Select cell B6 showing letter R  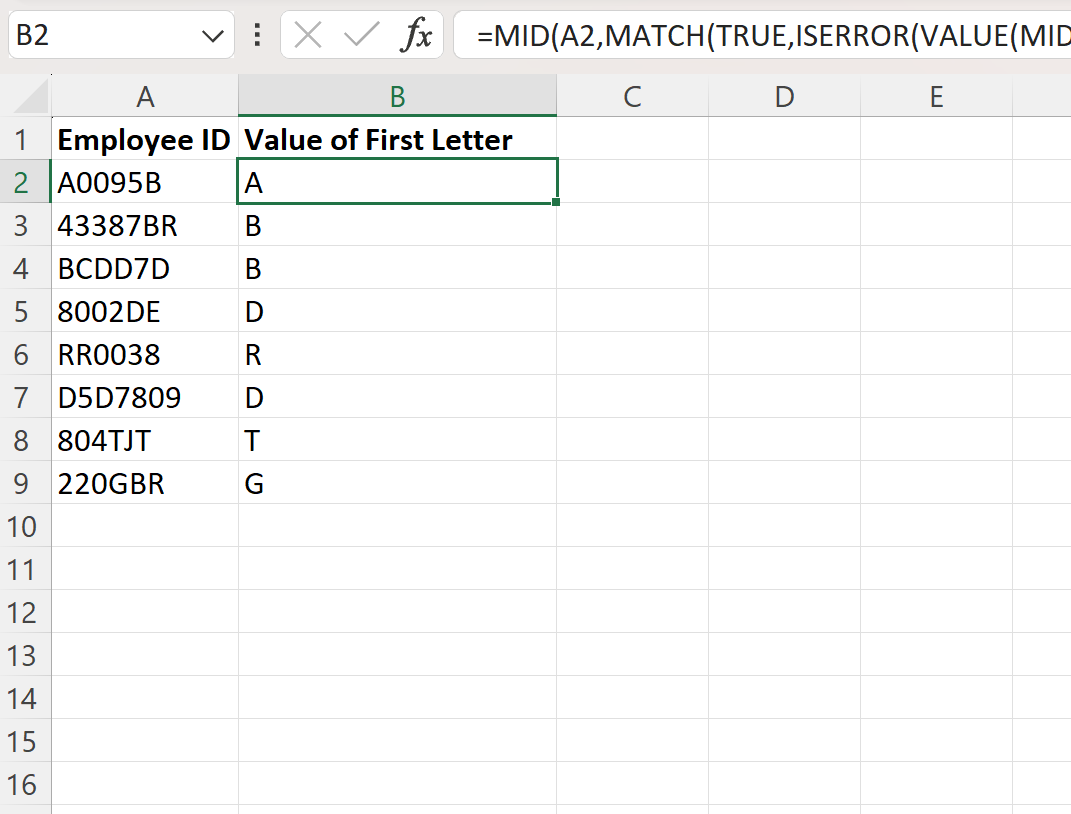coord(398,354)
